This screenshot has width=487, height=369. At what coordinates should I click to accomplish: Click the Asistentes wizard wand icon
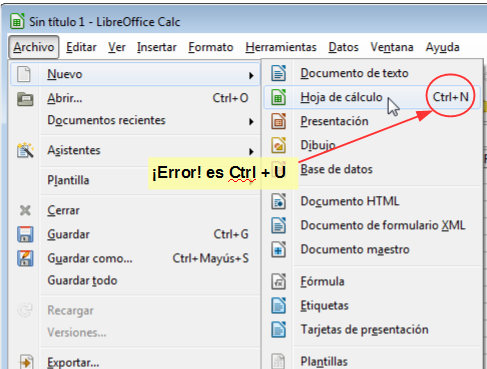25,150
